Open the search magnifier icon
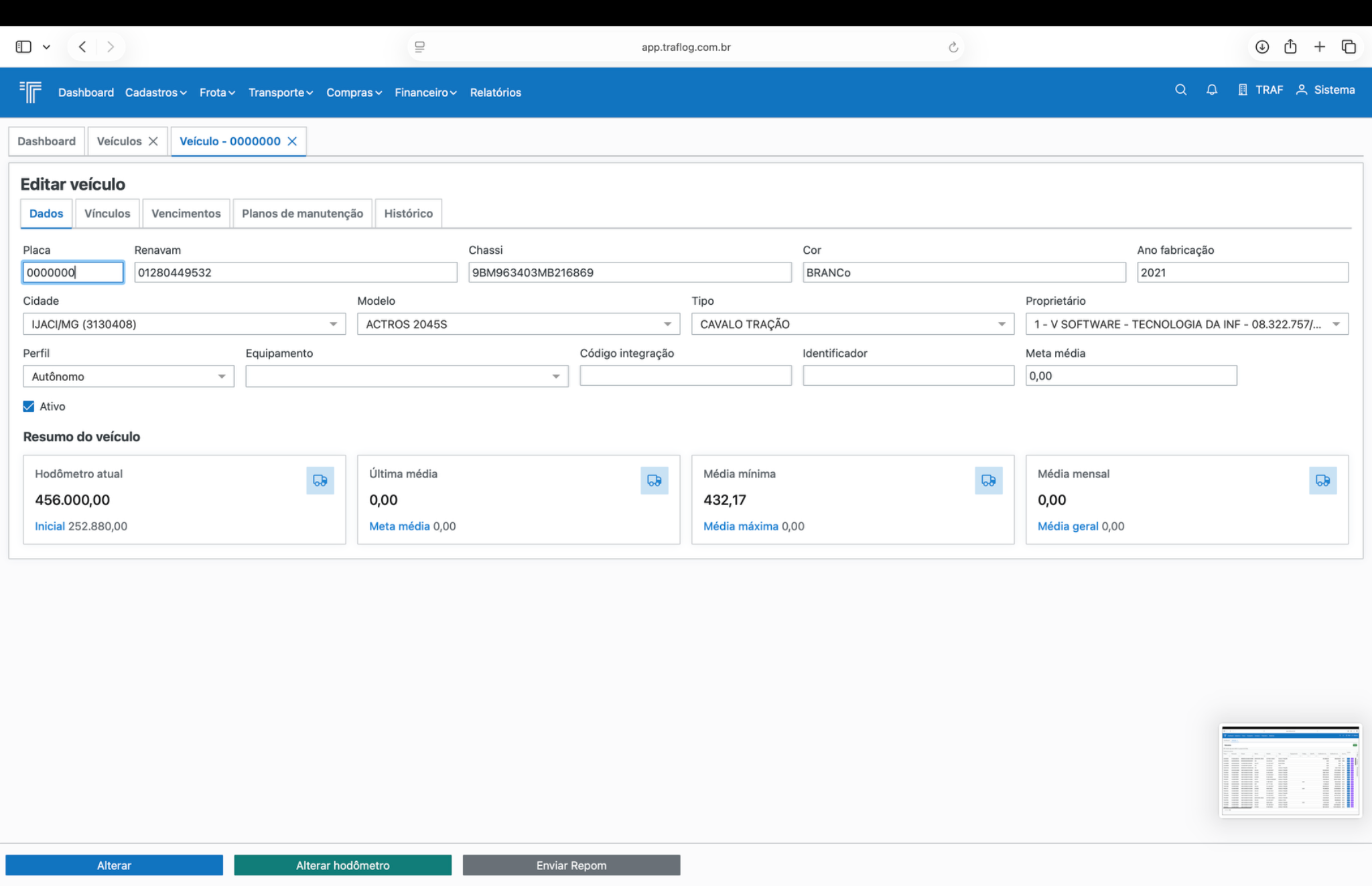The height and width of the screenshot is (886, 1372). tap(1180, 90)
